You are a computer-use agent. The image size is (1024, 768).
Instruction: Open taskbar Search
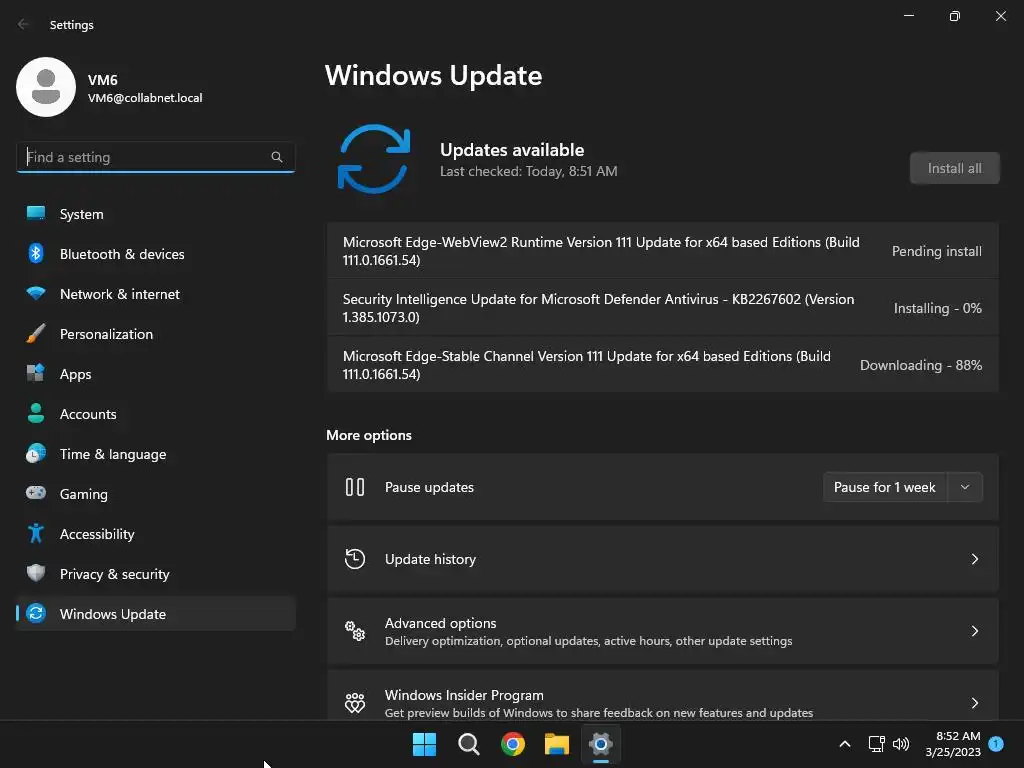click(469, 744)
